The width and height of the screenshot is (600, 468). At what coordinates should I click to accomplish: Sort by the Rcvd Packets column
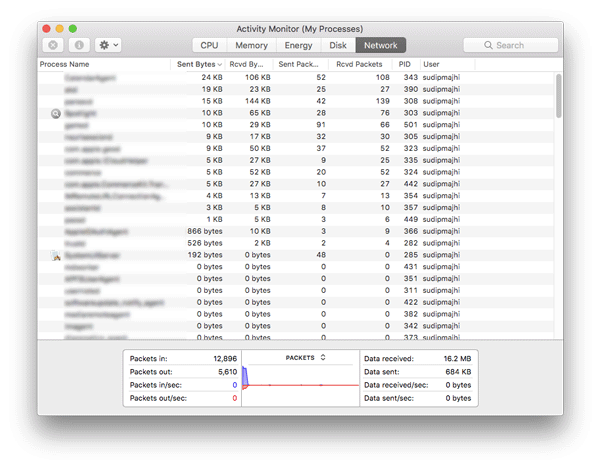[360, 64]
